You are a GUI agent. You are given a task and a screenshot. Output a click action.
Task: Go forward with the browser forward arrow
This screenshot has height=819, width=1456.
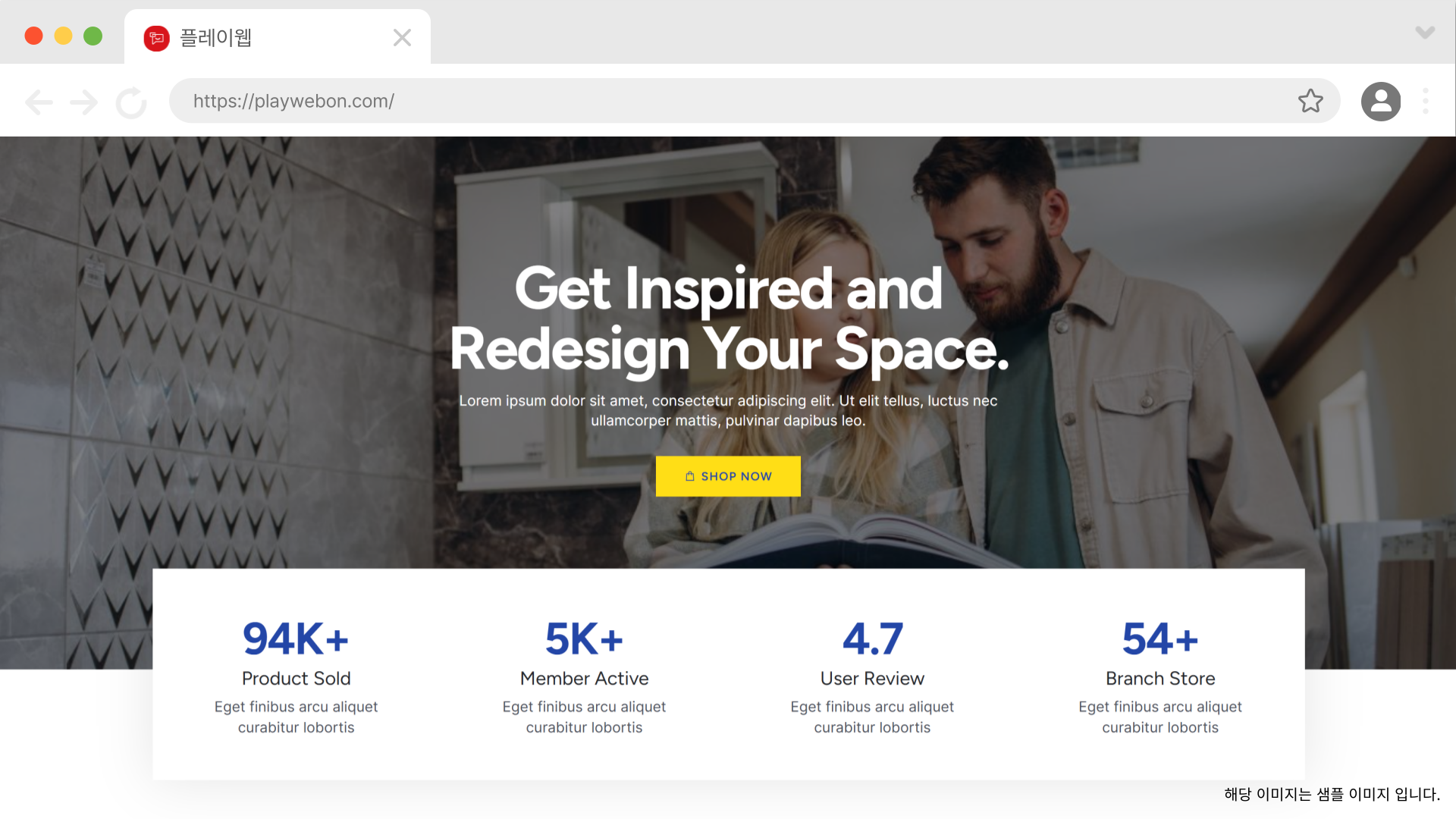83,102
